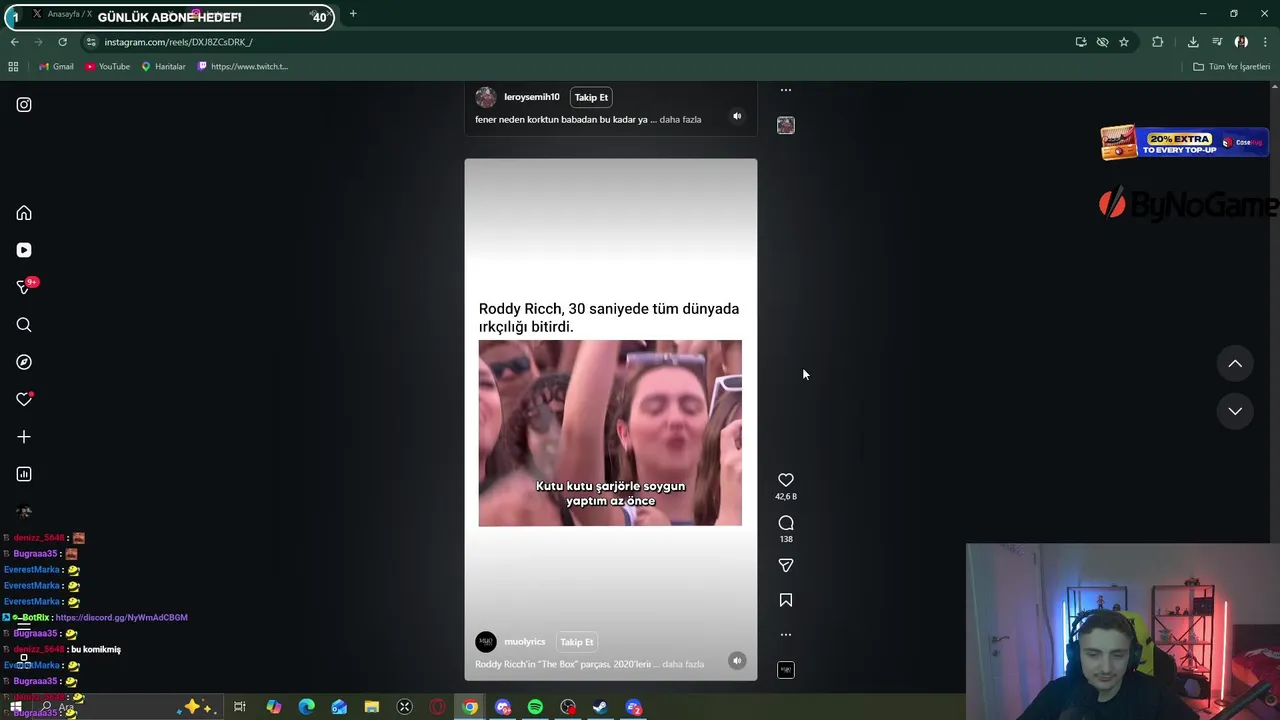1280x720 pixels.
Task: Open muolyrics profile name link
Action: point(525,642)
